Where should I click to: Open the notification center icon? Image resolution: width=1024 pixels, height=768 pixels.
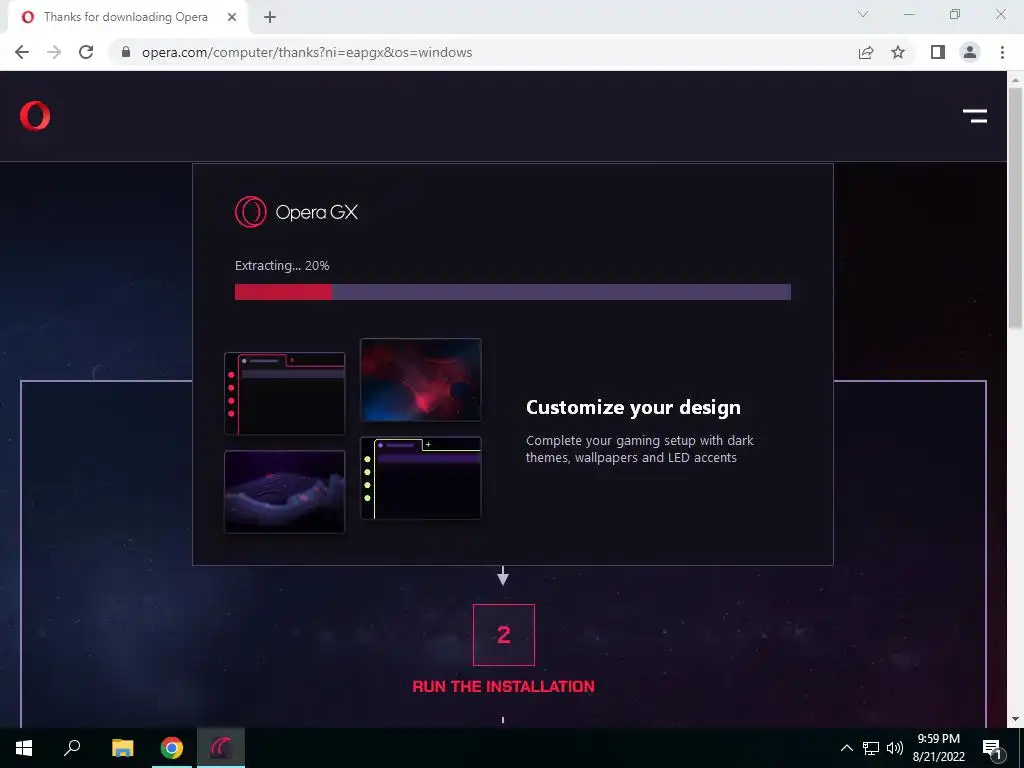click(x=992, y=748)
